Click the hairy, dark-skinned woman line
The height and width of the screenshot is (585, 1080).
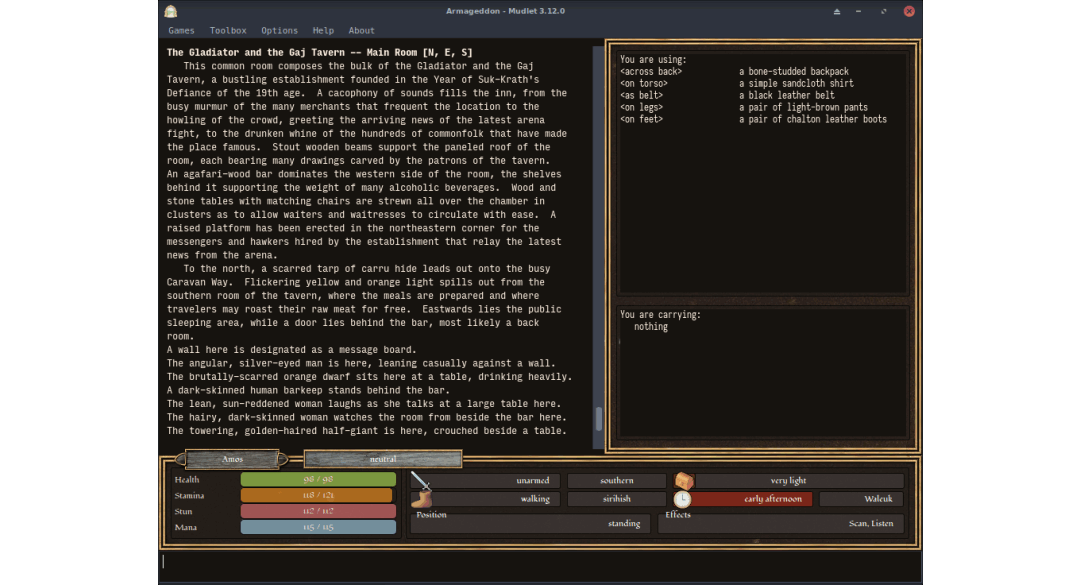366,417
